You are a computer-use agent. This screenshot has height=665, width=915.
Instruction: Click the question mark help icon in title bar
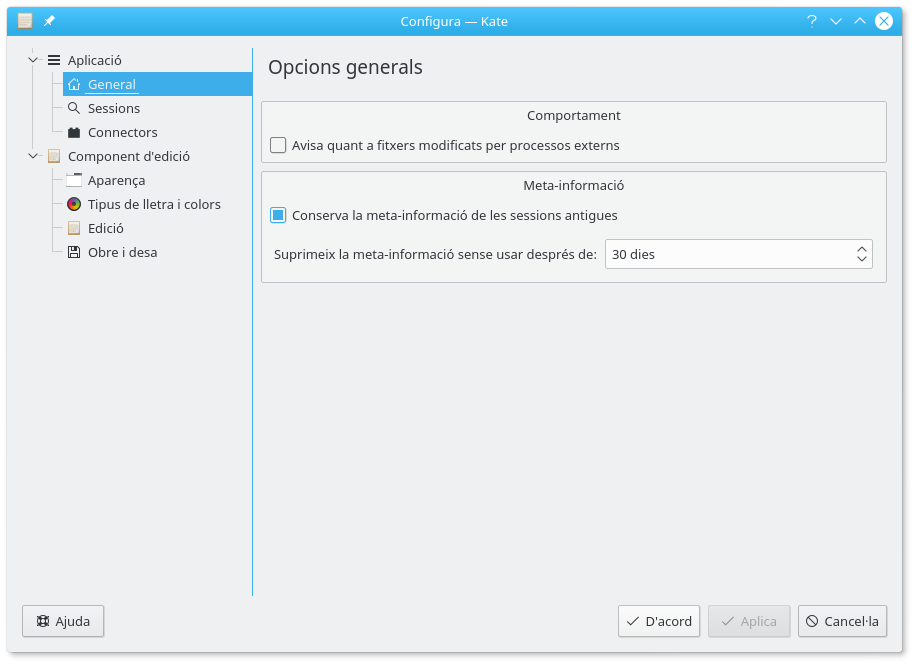click(x=812, y=21)
